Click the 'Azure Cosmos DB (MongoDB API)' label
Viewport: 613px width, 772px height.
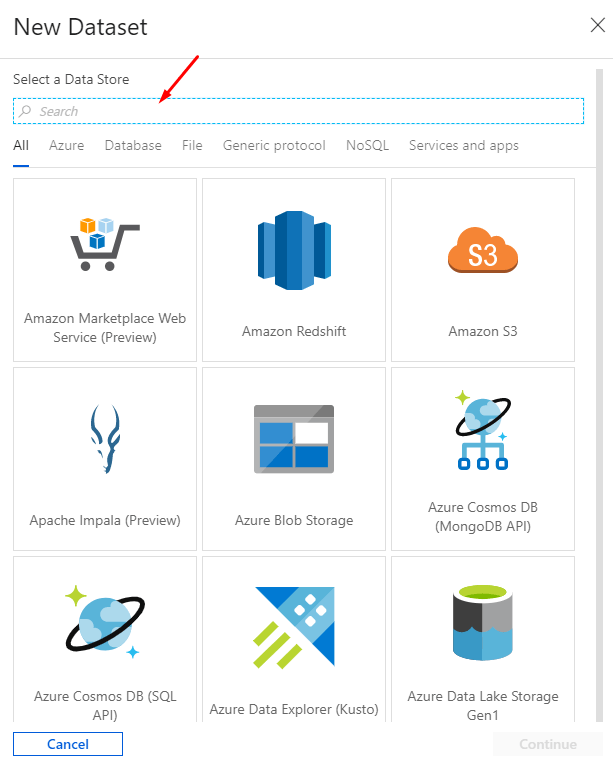click(483, 516)
